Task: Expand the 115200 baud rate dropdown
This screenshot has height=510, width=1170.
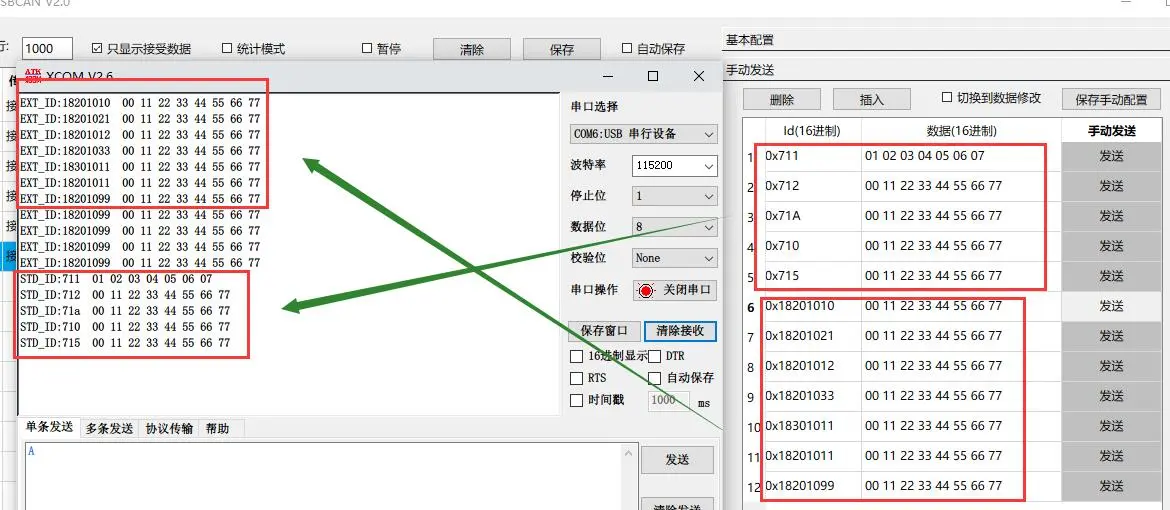Action: 675,166
